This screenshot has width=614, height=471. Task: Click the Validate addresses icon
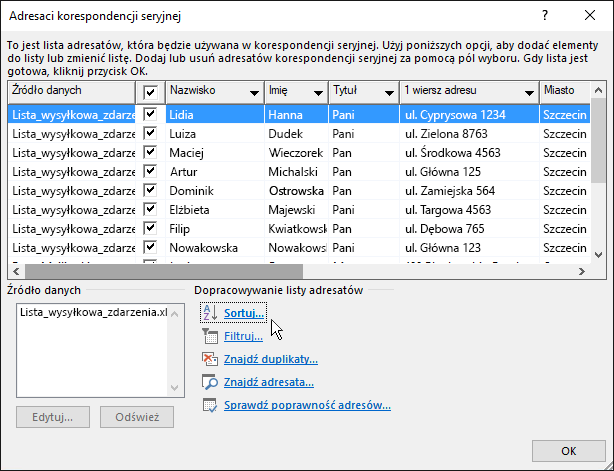(x=210, y=405)
